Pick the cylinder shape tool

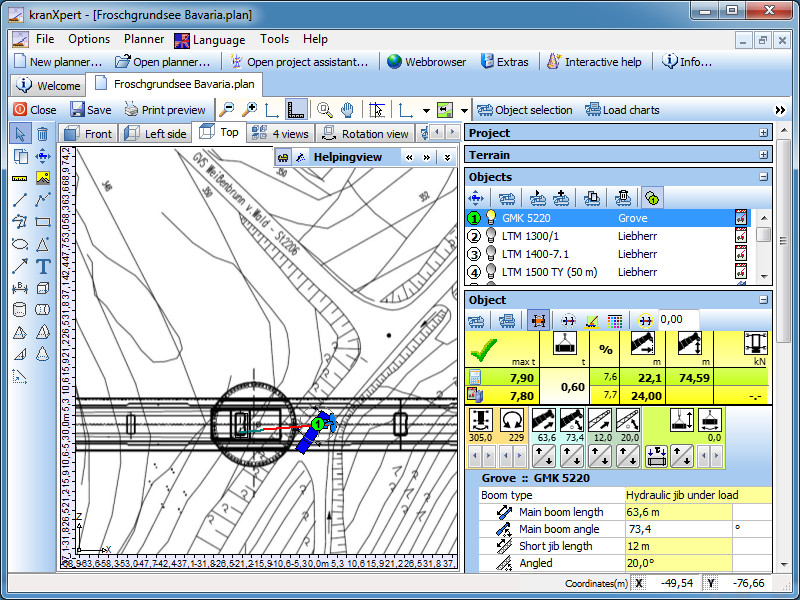[x=20, y=310]
